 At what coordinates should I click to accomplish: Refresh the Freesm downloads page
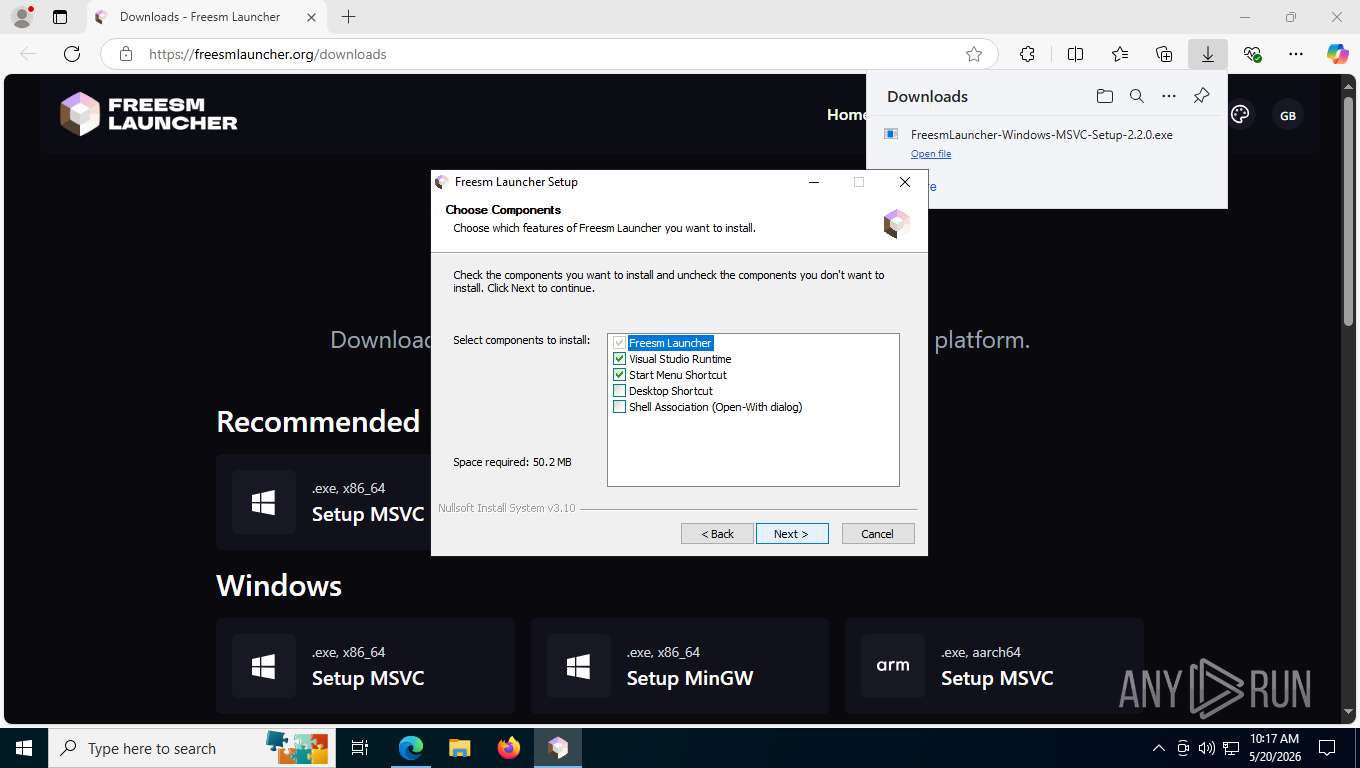tap(72, 54)
